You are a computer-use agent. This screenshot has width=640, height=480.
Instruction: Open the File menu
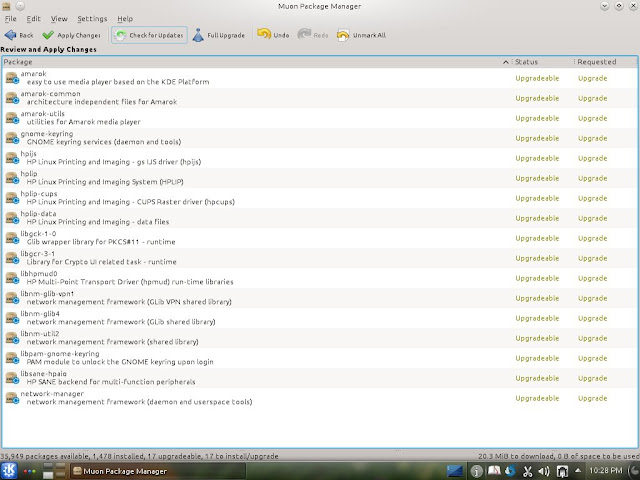coord(10,19)
